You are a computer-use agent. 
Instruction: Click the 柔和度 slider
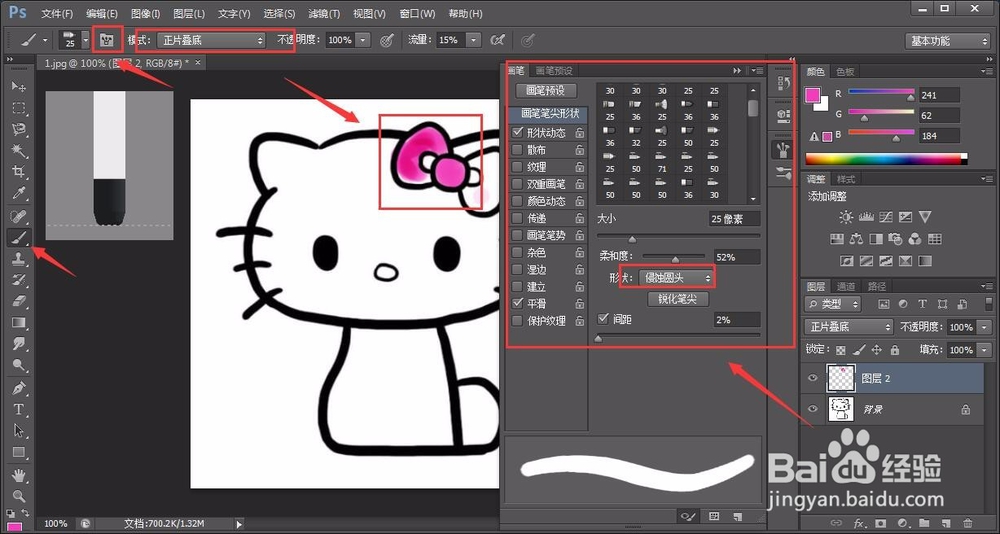[x=675, y=257]
